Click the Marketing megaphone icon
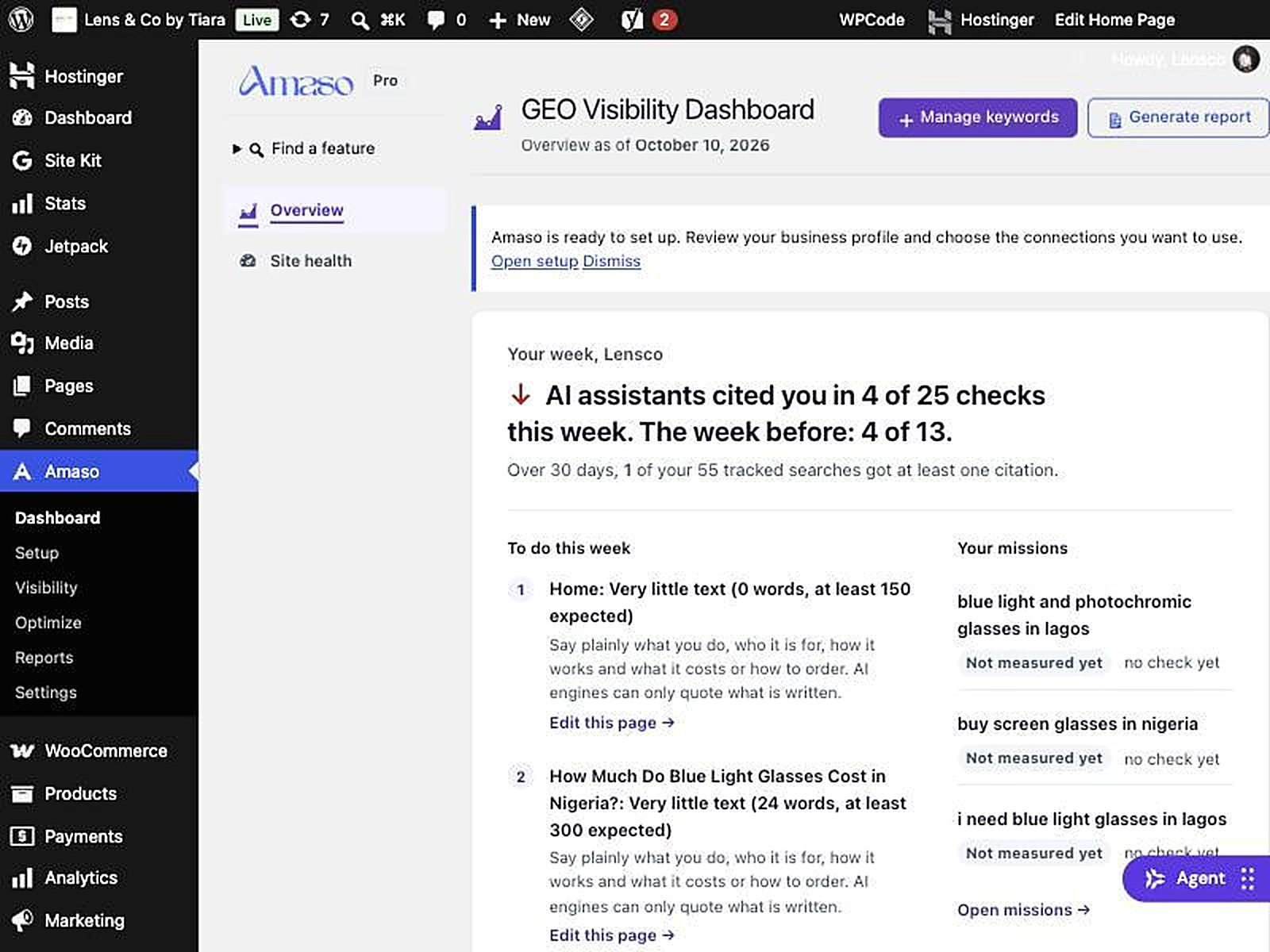The width and height of the screenshot is (1270, 952). [x=22, y=920]
